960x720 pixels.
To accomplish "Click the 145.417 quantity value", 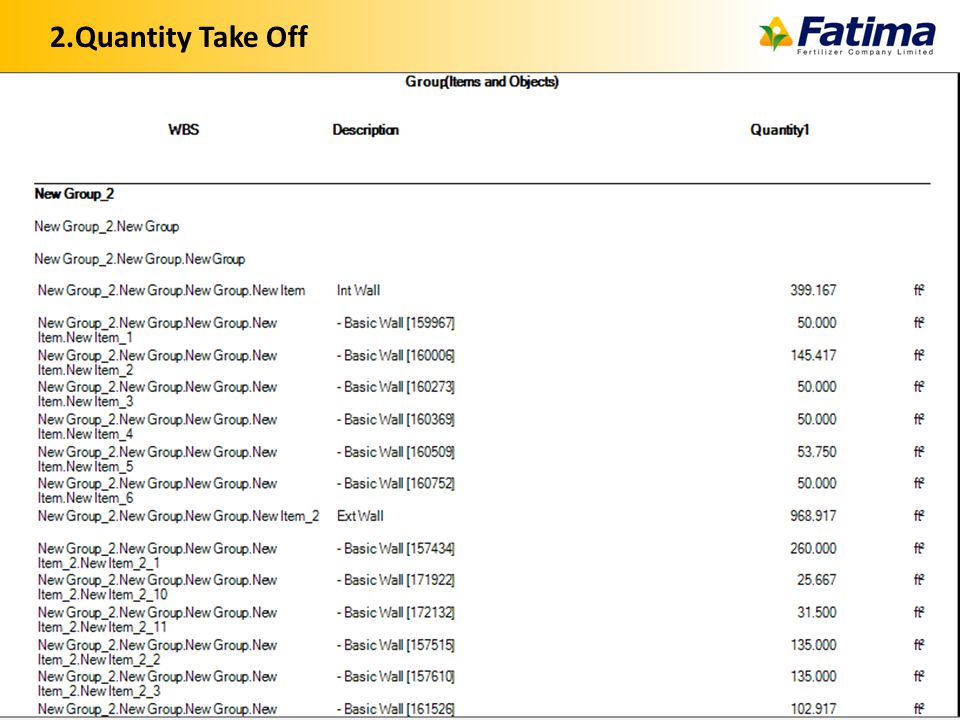I will pos(813,355).
